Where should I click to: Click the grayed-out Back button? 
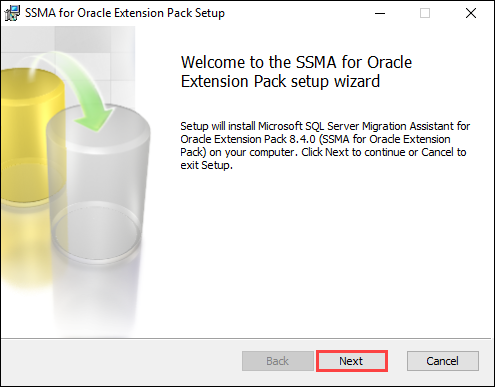pos(278,361)
